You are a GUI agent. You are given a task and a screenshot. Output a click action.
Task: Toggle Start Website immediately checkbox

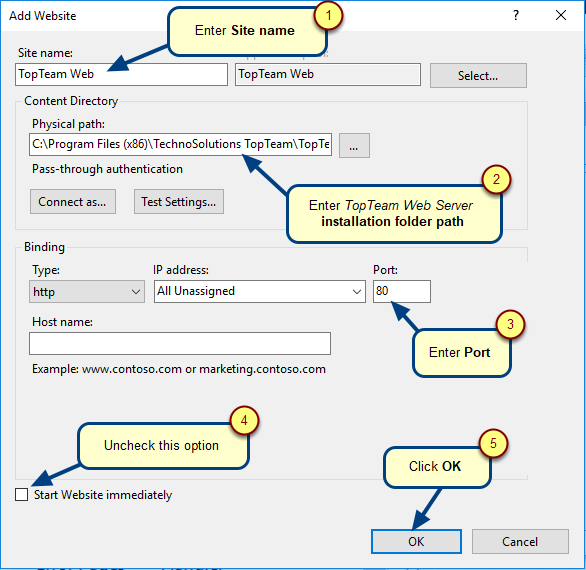pos(22,494)
